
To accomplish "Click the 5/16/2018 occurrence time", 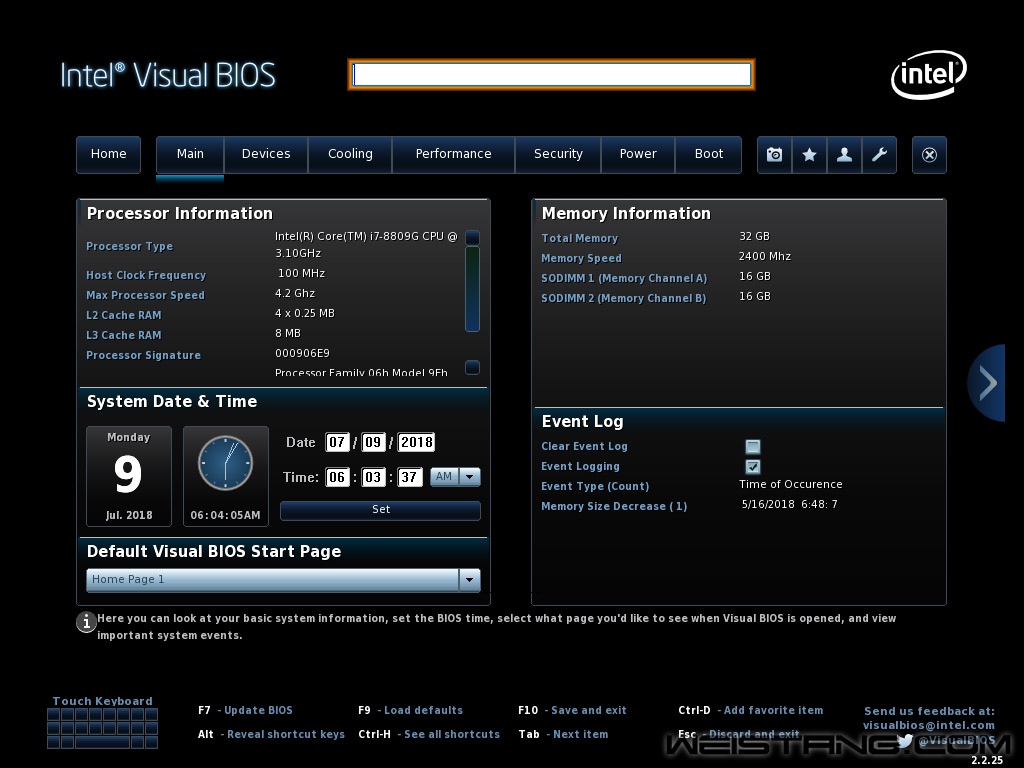I will coord(789,504).
